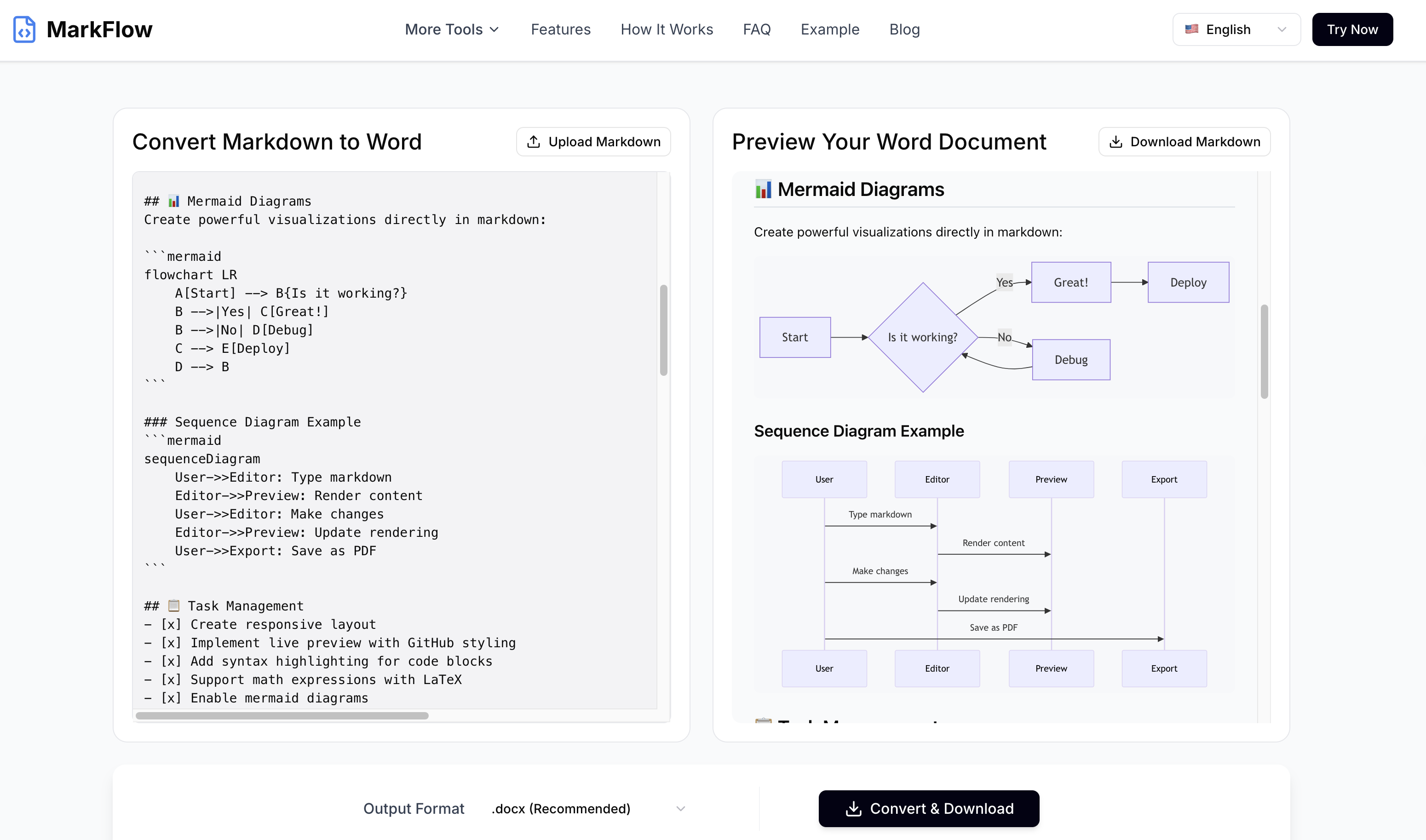1426x840 pixels.
Task: Click the download icon in Download Markdown
Action: (1115, 142)
